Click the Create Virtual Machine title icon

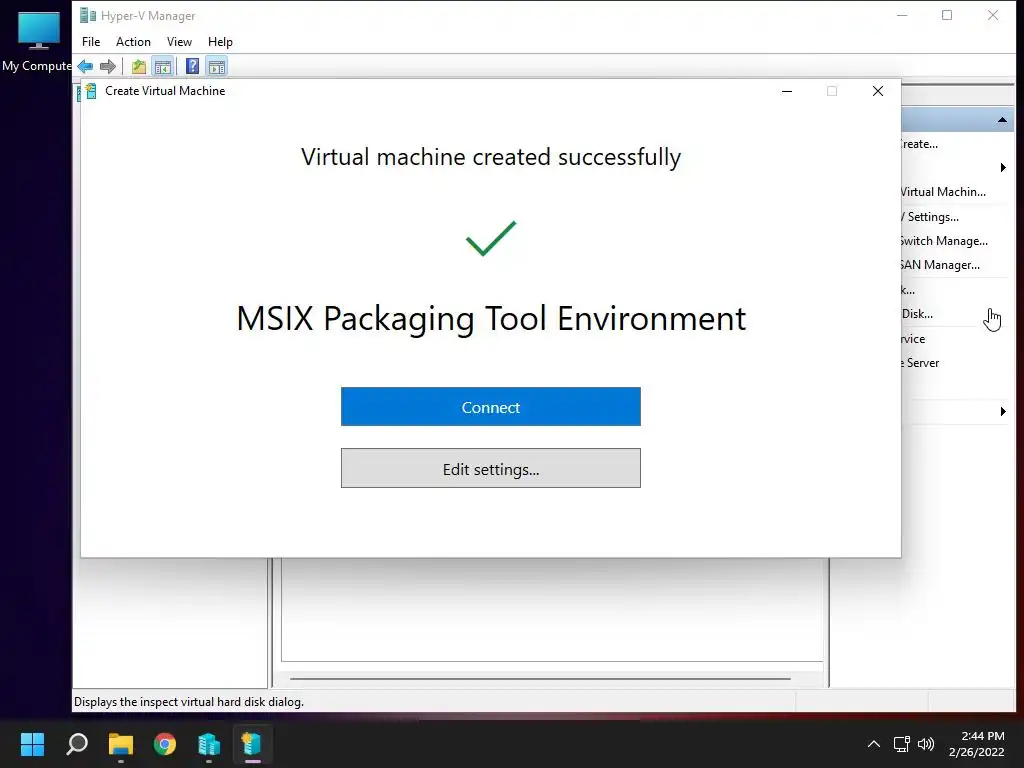coord(91,91)
